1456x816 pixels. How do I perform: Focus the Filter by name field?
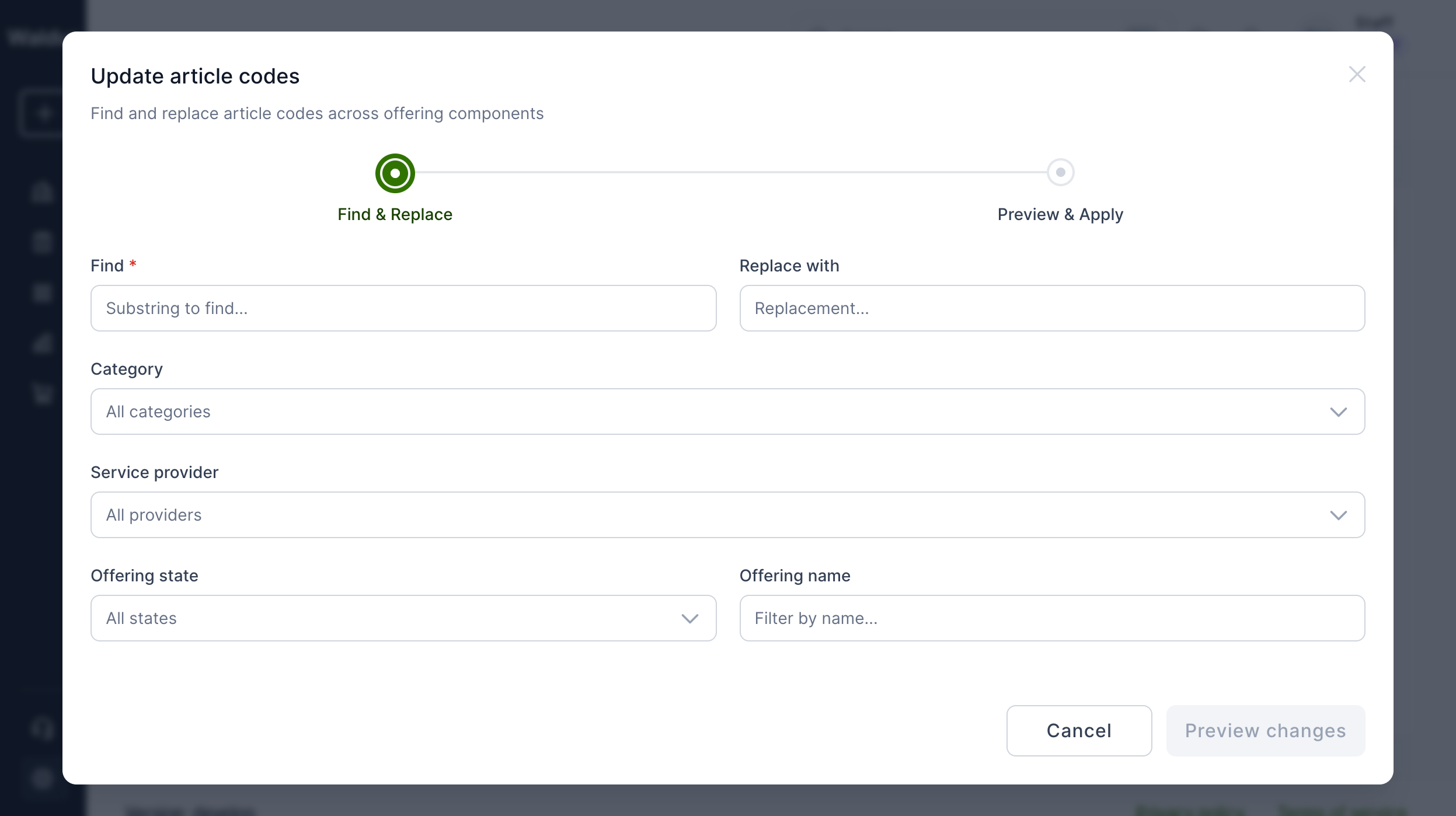coord(1051,619)
